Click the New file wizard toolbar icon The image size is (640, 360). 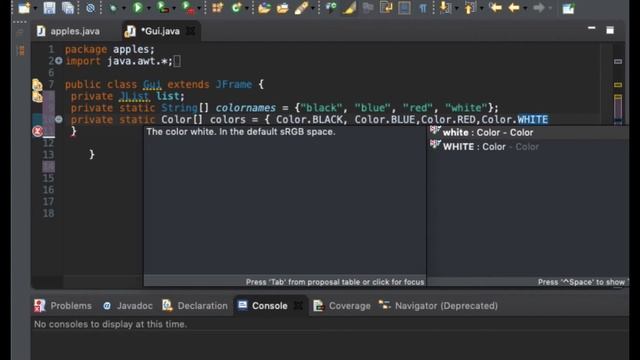point(24,8)
